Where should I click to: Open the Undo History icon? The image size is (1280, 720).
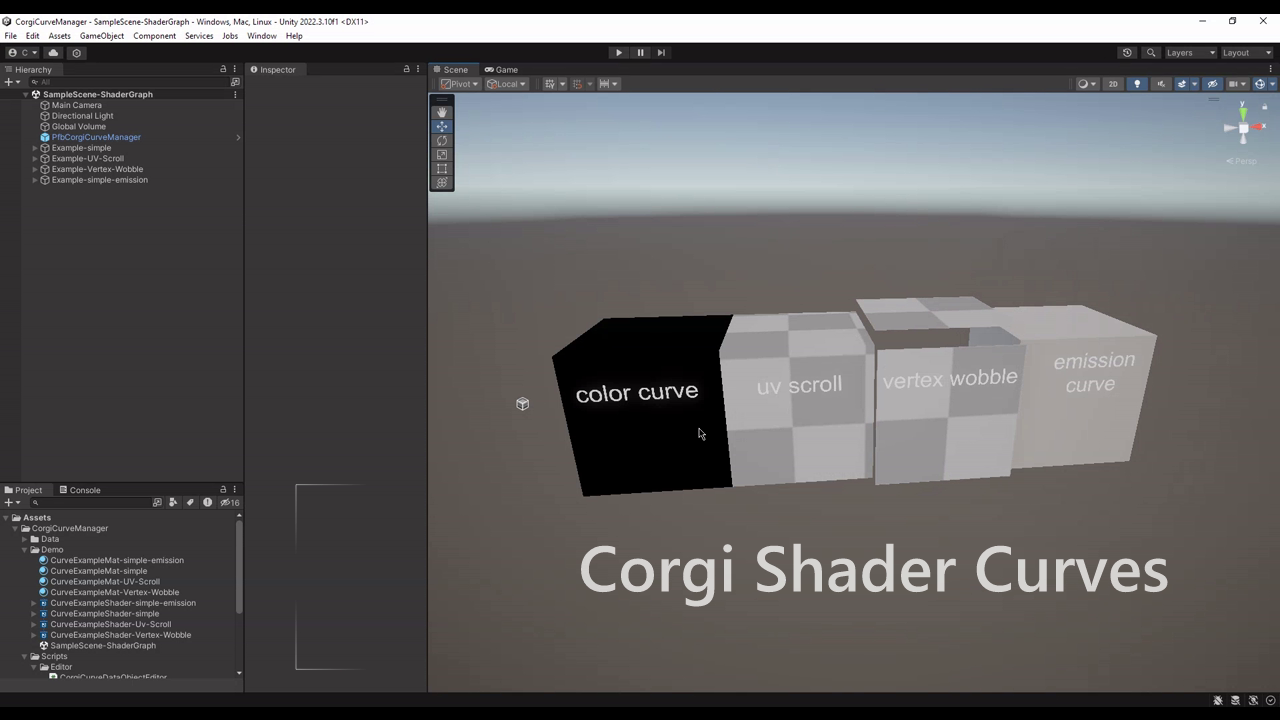pos(1127,53)
